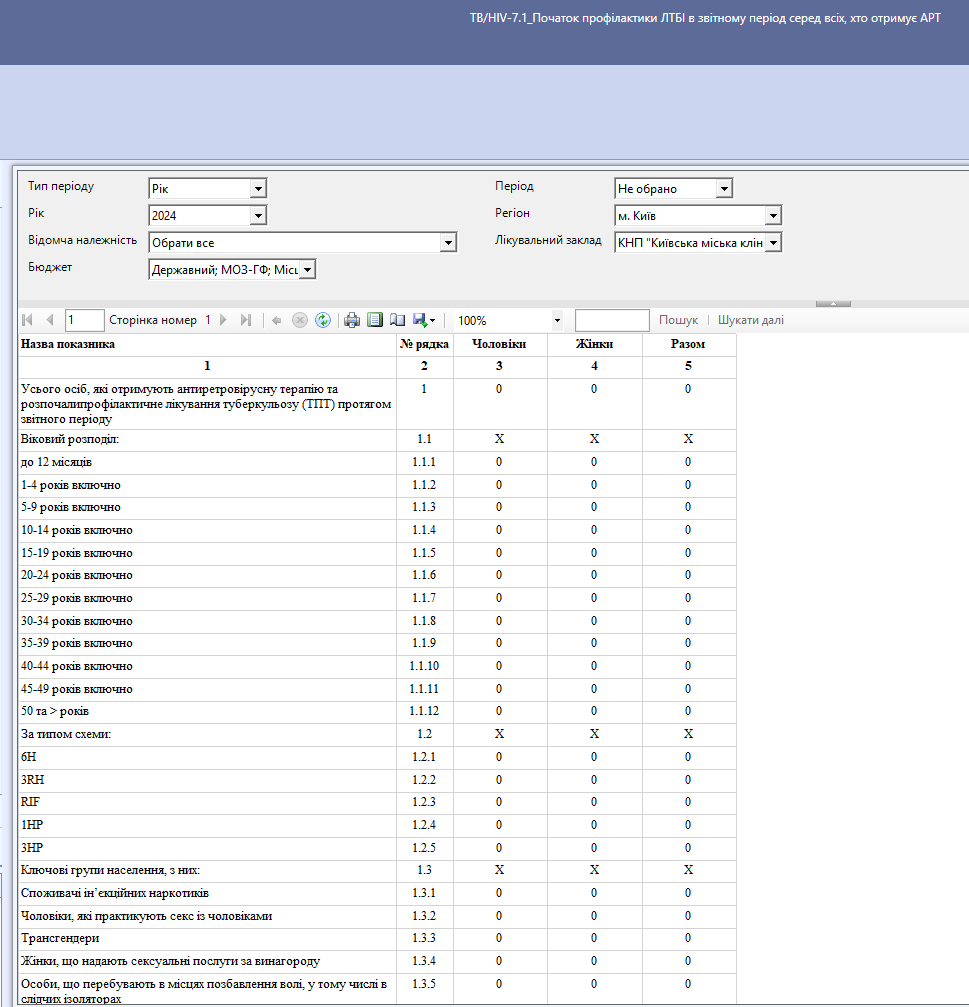
Task: Click the current page number field
Action: coord(84,320)
